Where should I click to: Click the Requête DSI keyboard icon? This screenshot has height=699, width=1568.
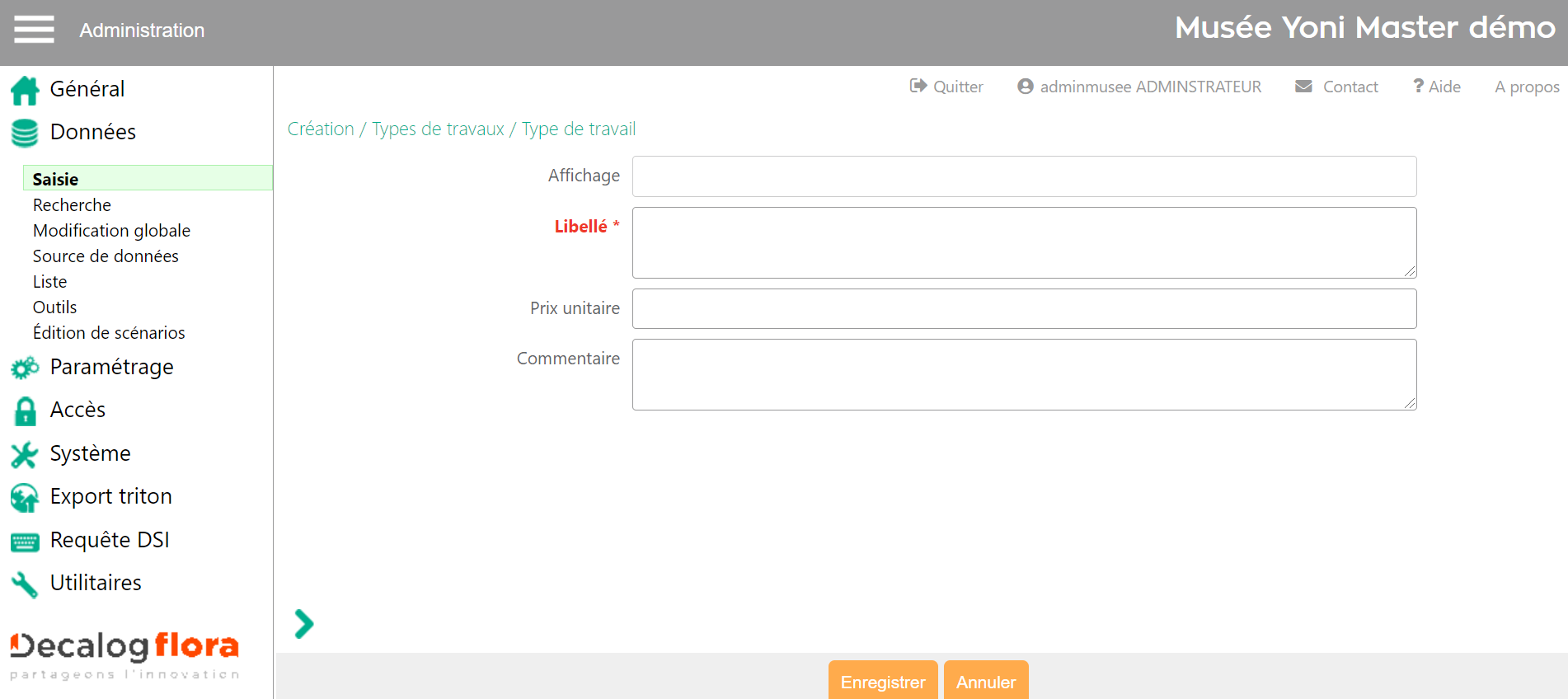coord(25,542)
